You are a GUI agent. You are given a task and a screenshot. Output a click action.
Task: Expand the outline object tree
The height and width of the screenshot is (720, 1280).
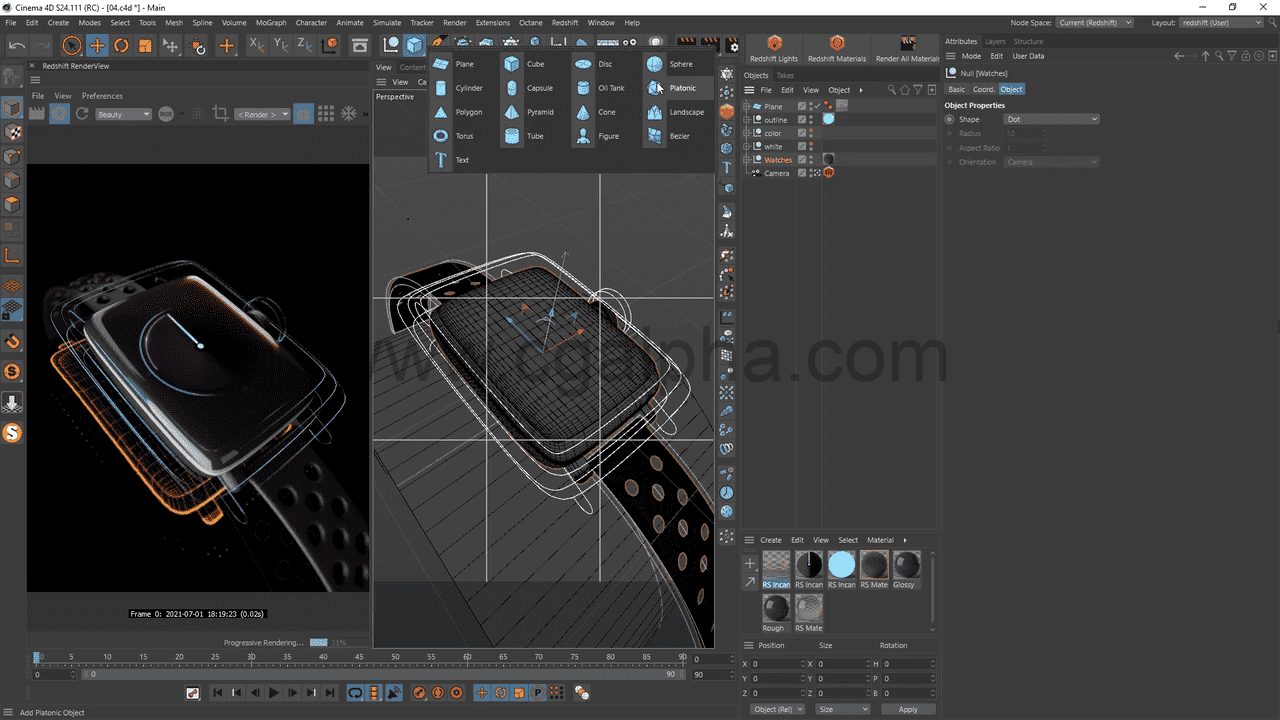[x=746, y=120]
